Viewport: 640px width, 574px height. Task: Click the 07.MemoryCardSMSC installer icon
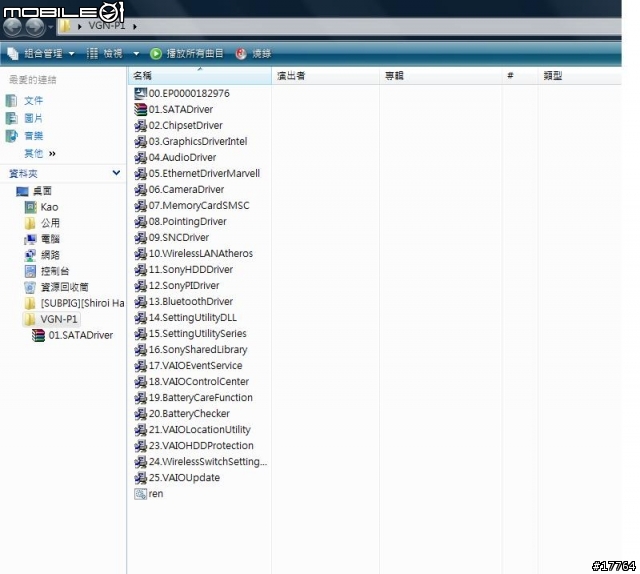point(140,205)
